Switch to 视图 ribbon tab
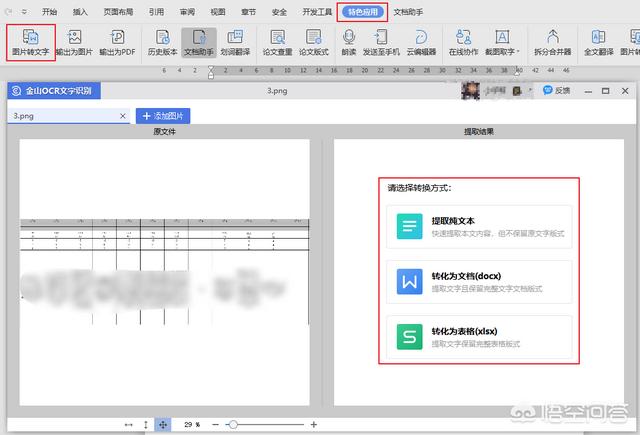The image size is (640, 435). tap(218, 12)
